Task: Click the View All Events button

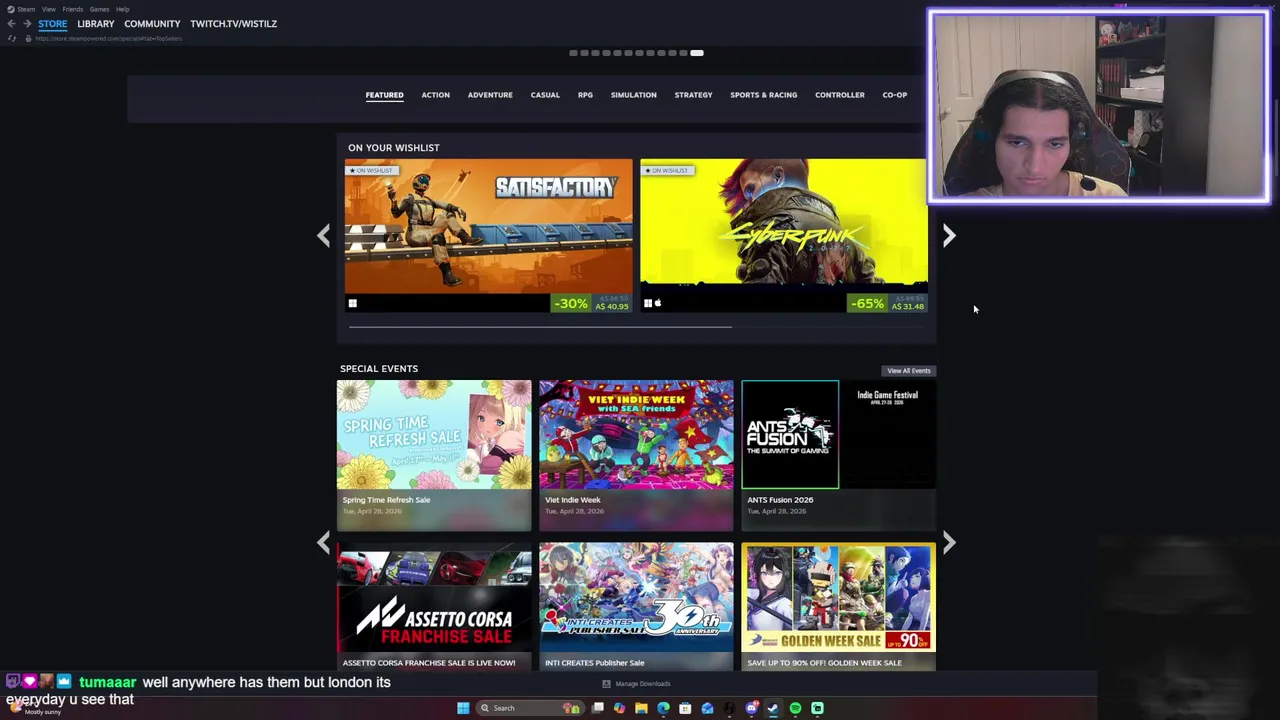Action: [909, 371]
